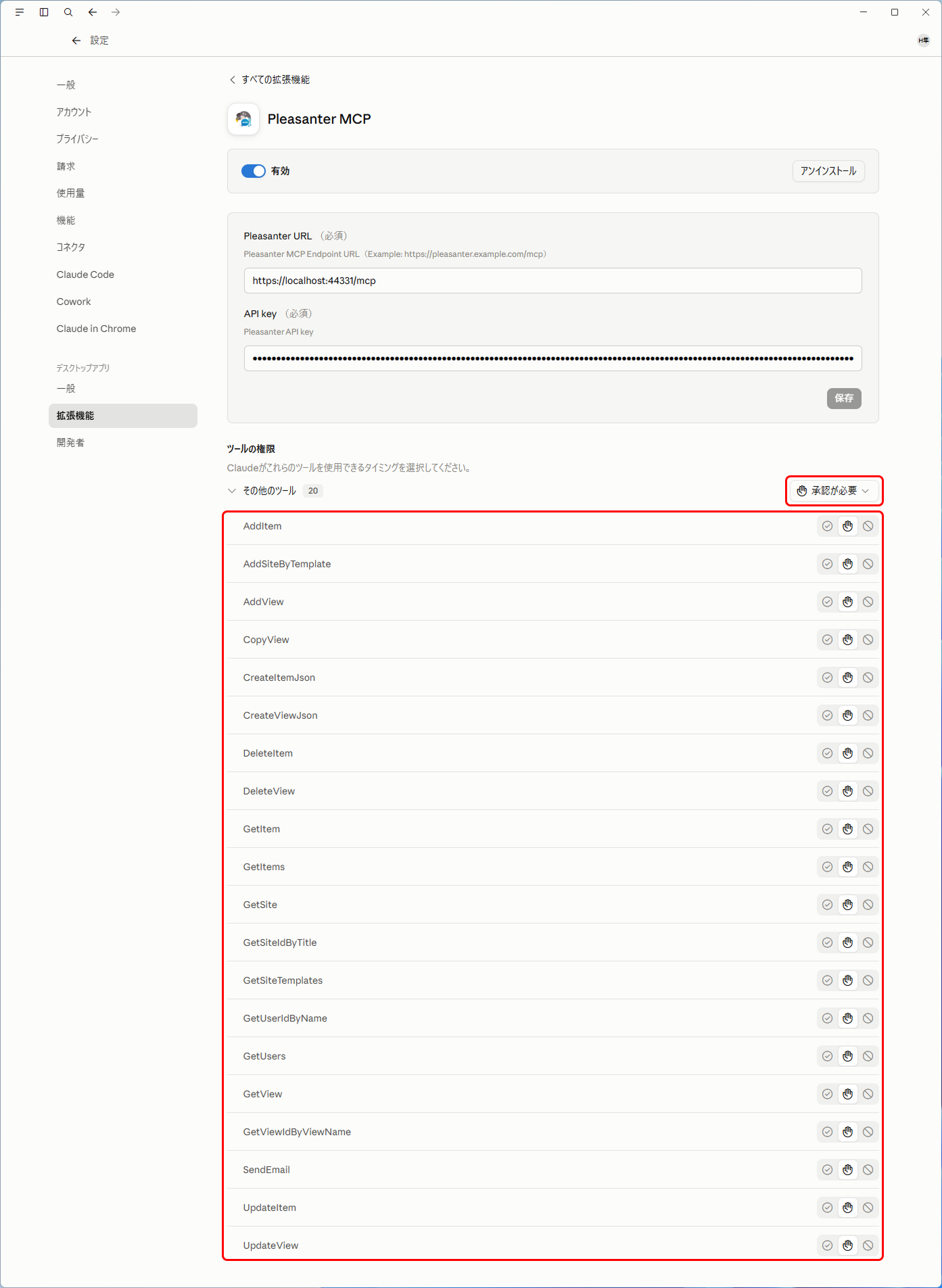Viewport: 942px width, 1288px height.
Task: Select blocked option for GetViewIdByViewName
Action: [x=868, y=1132]
